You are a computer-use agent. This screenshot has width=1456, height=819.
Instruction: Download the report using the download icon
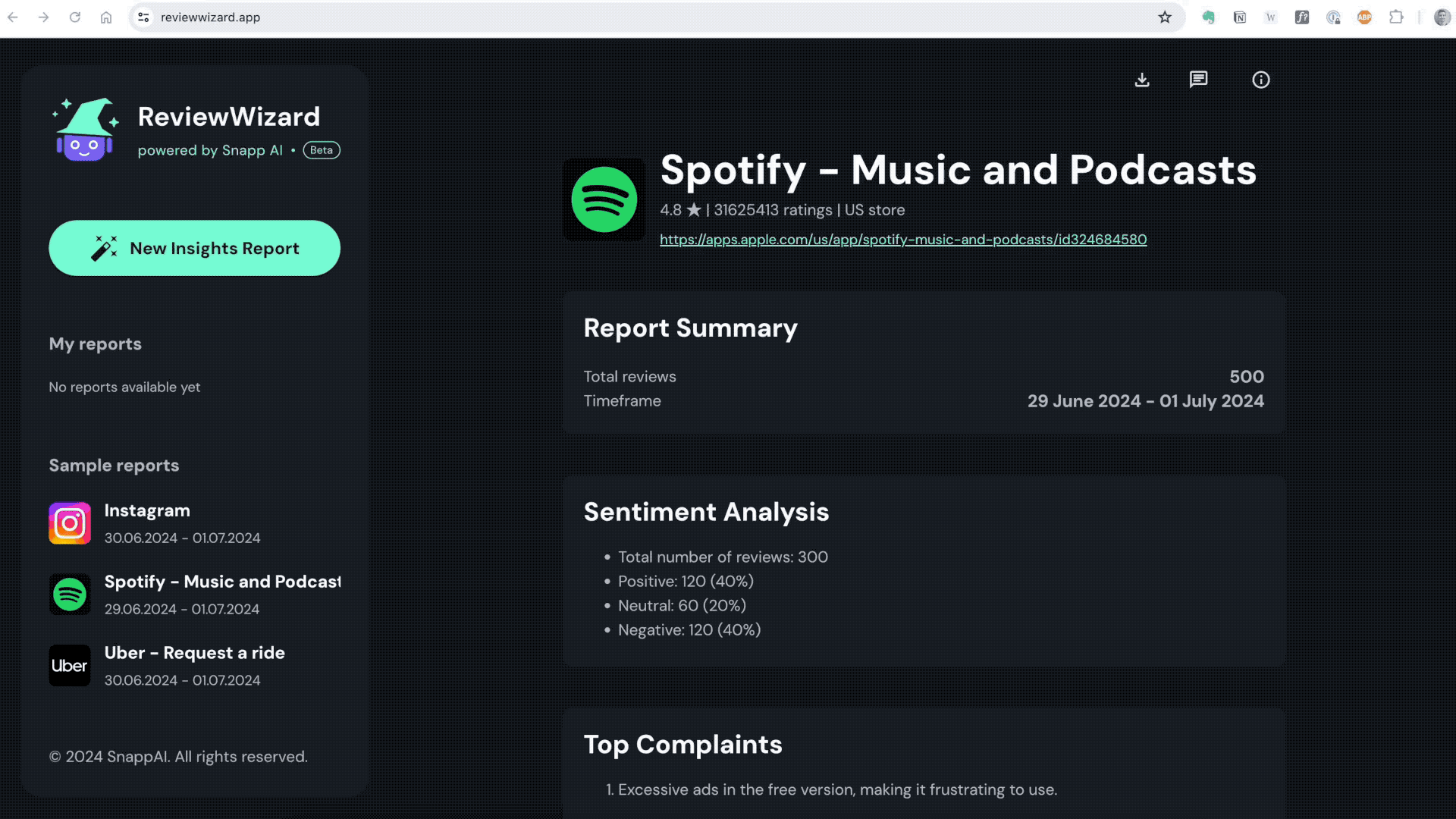[x=1142, y=80]
